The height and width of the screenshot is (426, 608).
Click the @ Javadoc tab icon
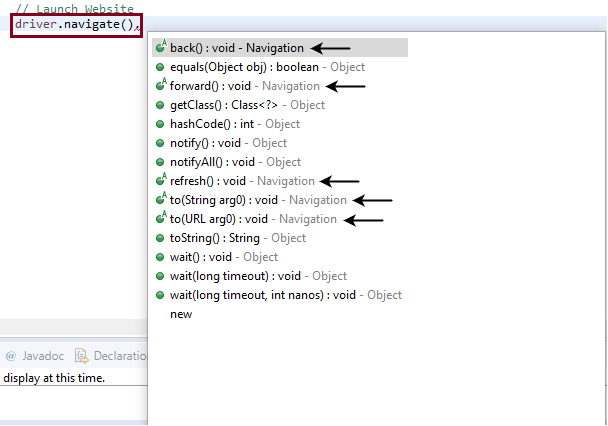pyautogui.click(x=11, y=356)
